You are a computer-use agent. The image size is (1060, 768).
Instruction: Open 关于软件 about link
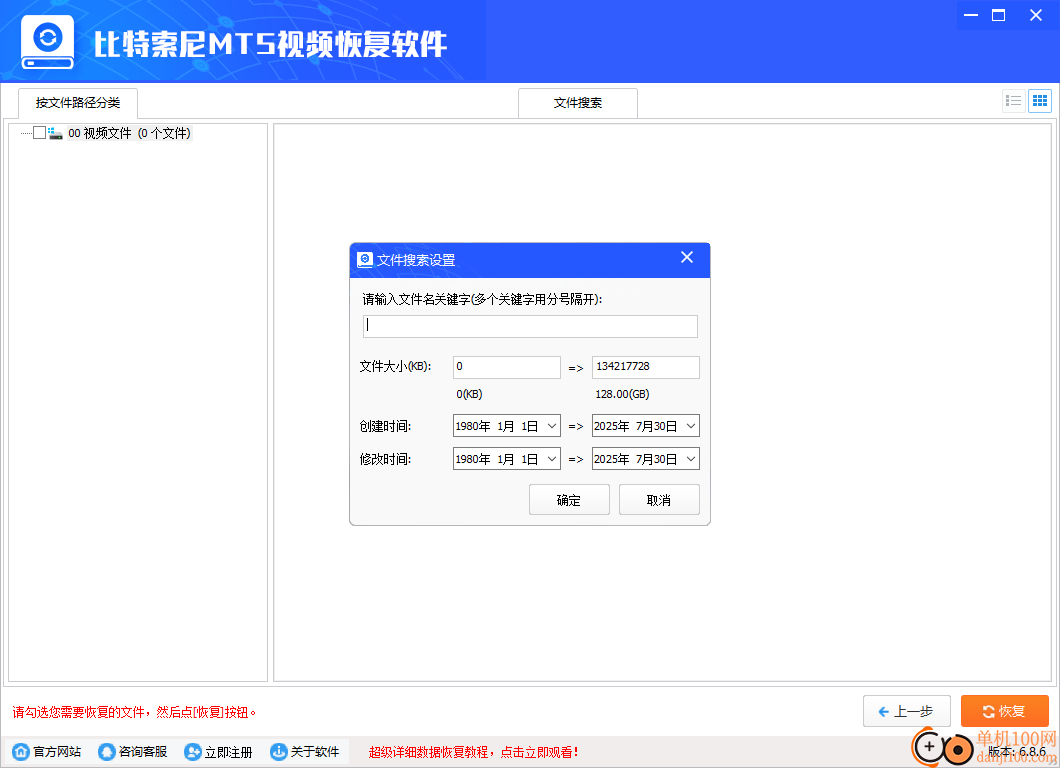(x=304, y=752)
